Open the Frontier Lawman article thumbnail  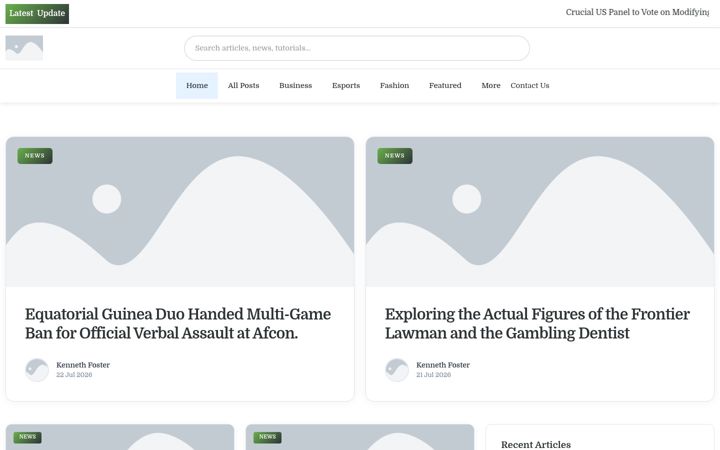540,212
